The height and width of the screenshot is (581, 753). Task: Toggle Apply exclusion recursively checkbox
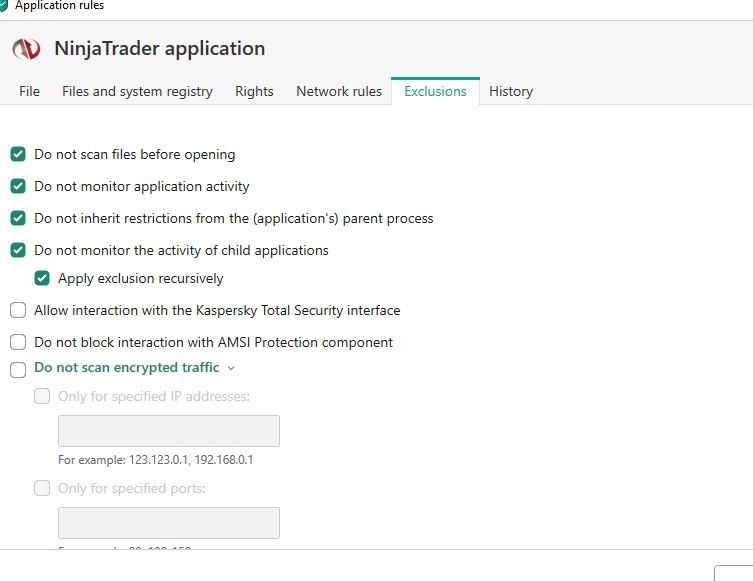click(42, 279)
